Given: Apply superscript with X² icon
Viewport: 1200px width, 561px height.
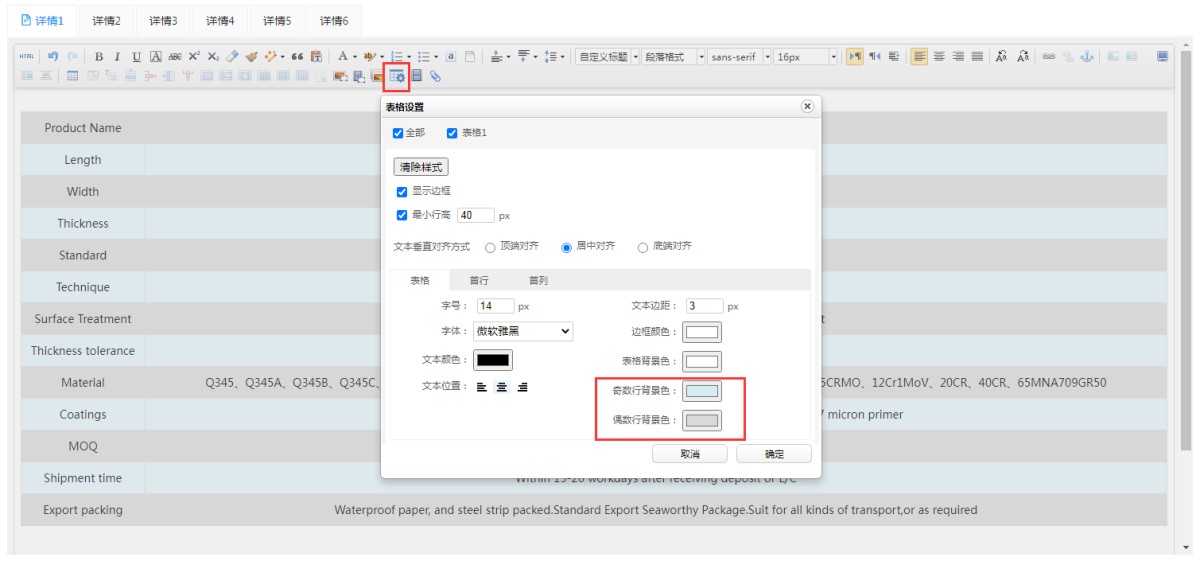Looking at the screenshot, I should click(194, 57).
